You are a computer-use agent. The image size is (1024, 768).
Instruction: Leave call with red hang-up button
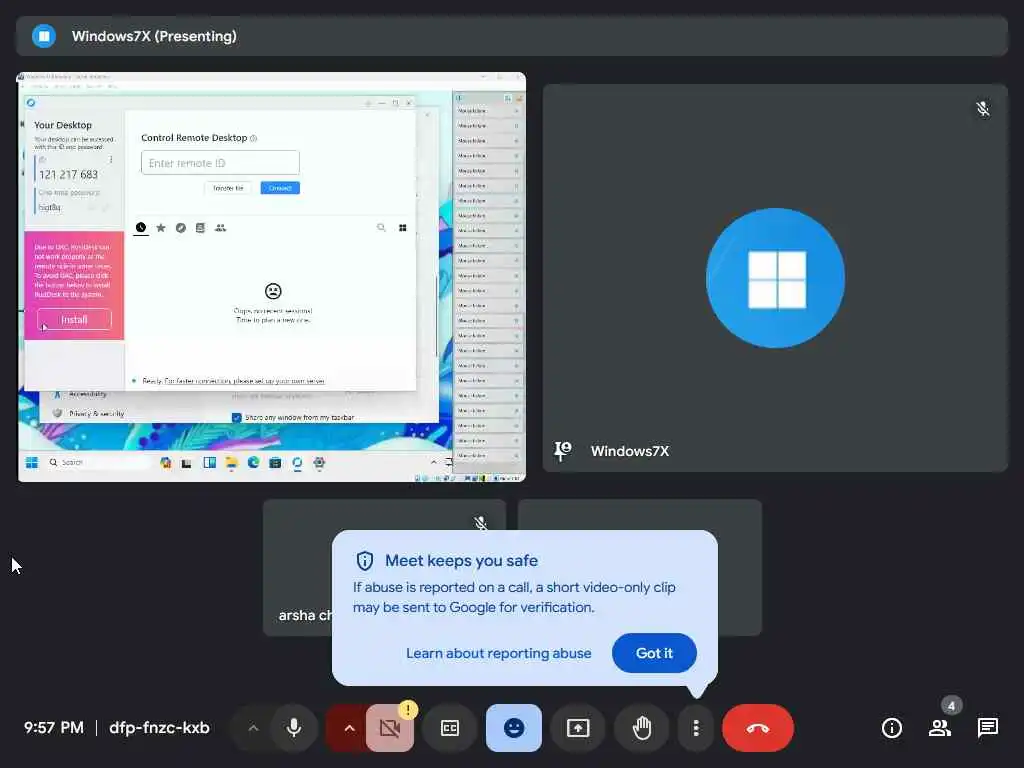(758, 728)
